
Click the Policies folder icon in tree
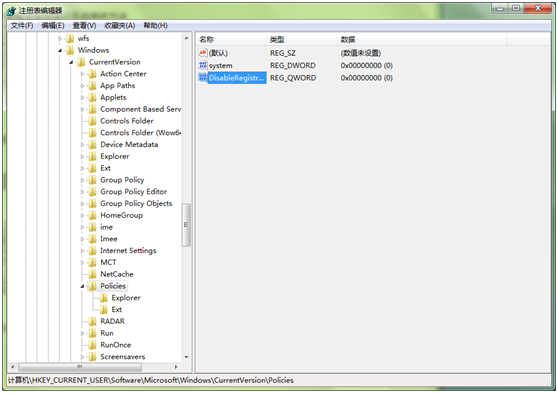92,286
